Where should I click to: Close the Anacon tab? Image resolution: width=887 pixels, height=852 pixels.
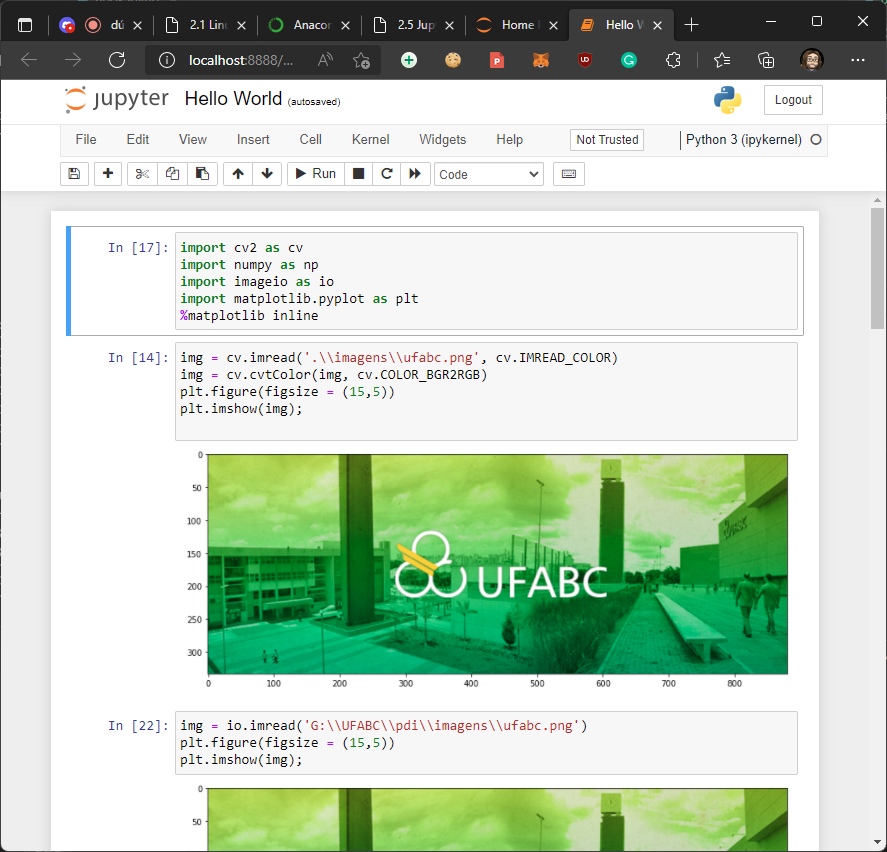346,25
